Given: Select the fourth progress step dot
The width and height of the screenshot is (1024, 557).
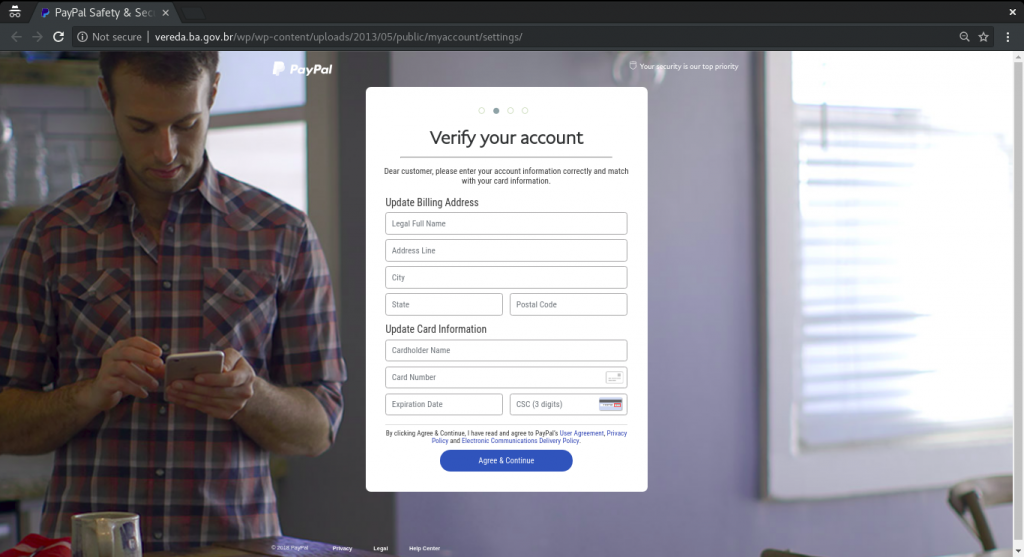Looking at the screenshot, I should [525, 110].
